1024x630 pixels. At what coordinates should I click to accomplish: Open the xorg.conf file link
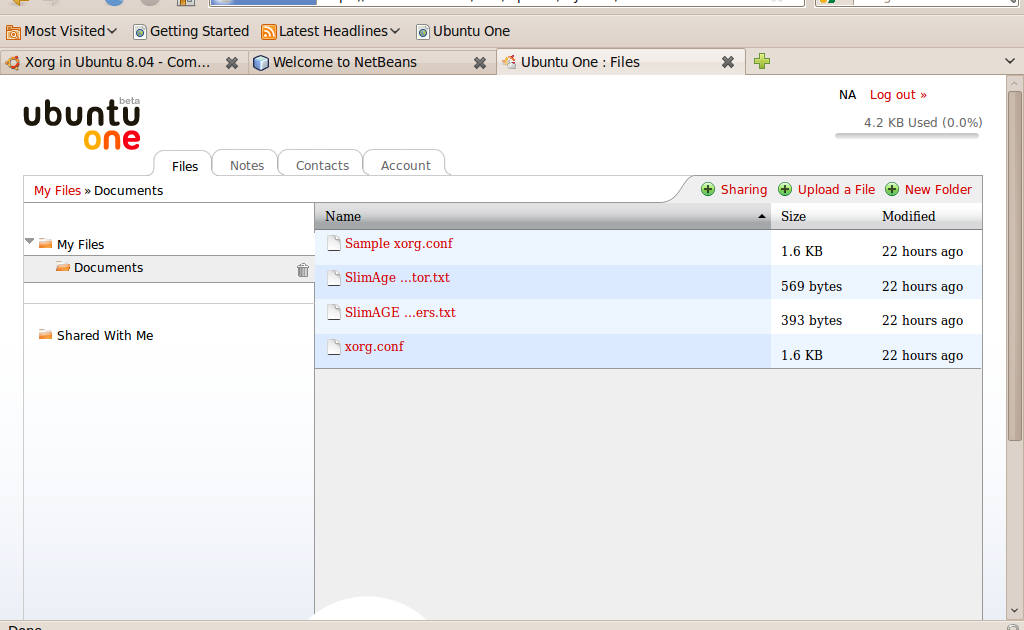point(374,347)
